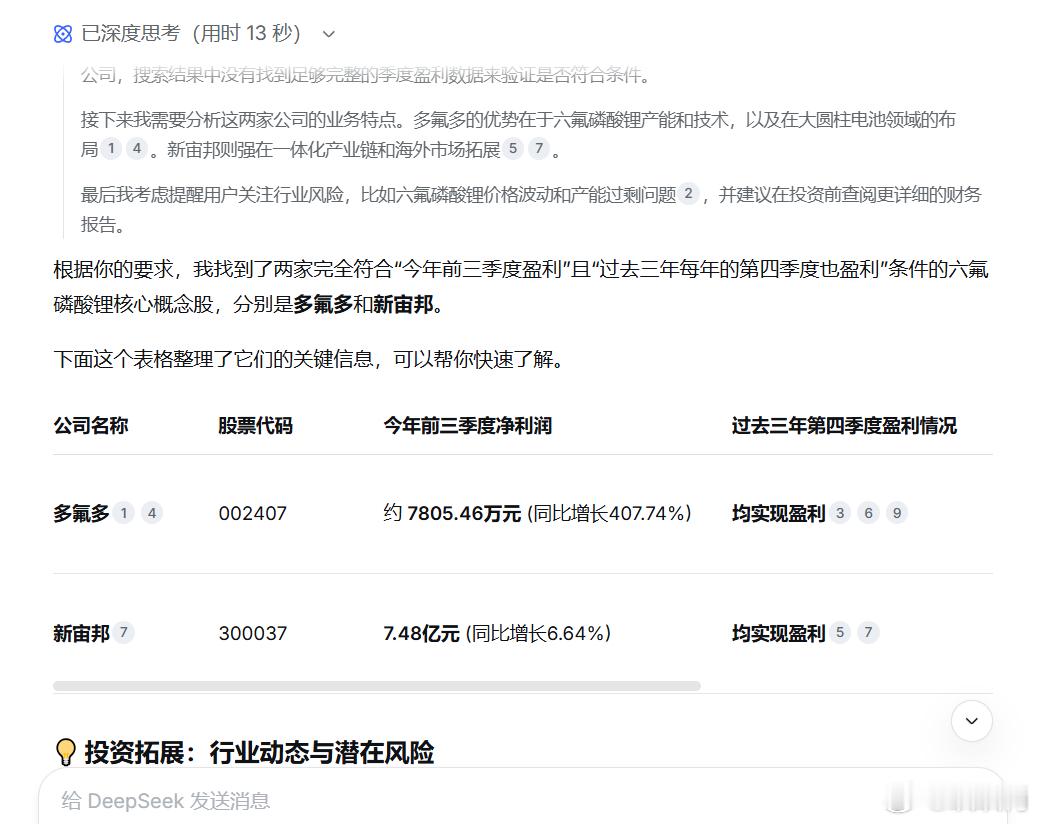This screenshot has width=1040, height=824.
Task: Click citation badge 4 next to 多氟多 table row
Action: pos(151,513)
